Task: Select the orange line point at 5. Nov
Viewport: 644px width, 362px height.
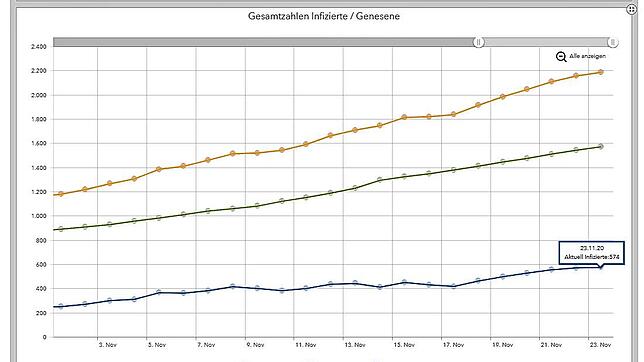Action: tap(159, 169)
